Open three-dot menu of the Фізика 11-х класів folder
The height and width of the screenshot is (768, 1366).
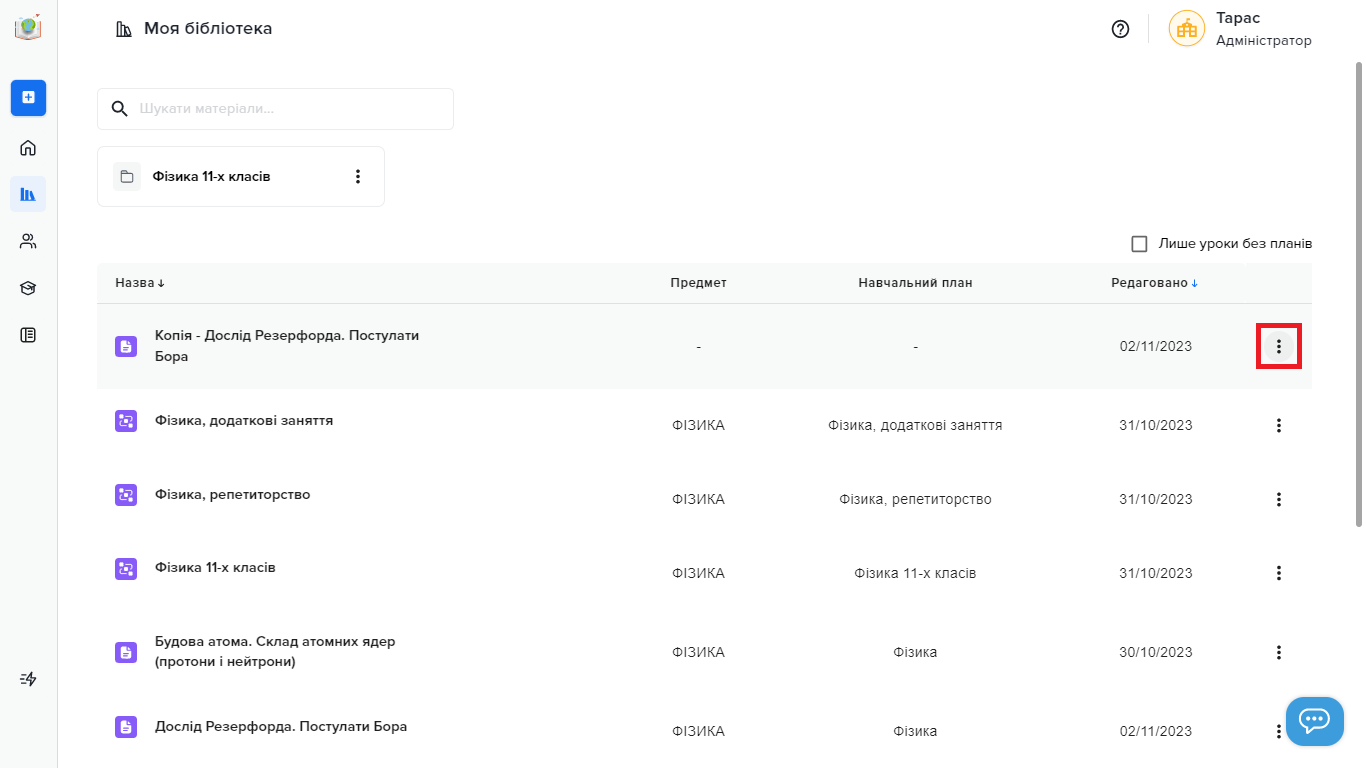358,177
